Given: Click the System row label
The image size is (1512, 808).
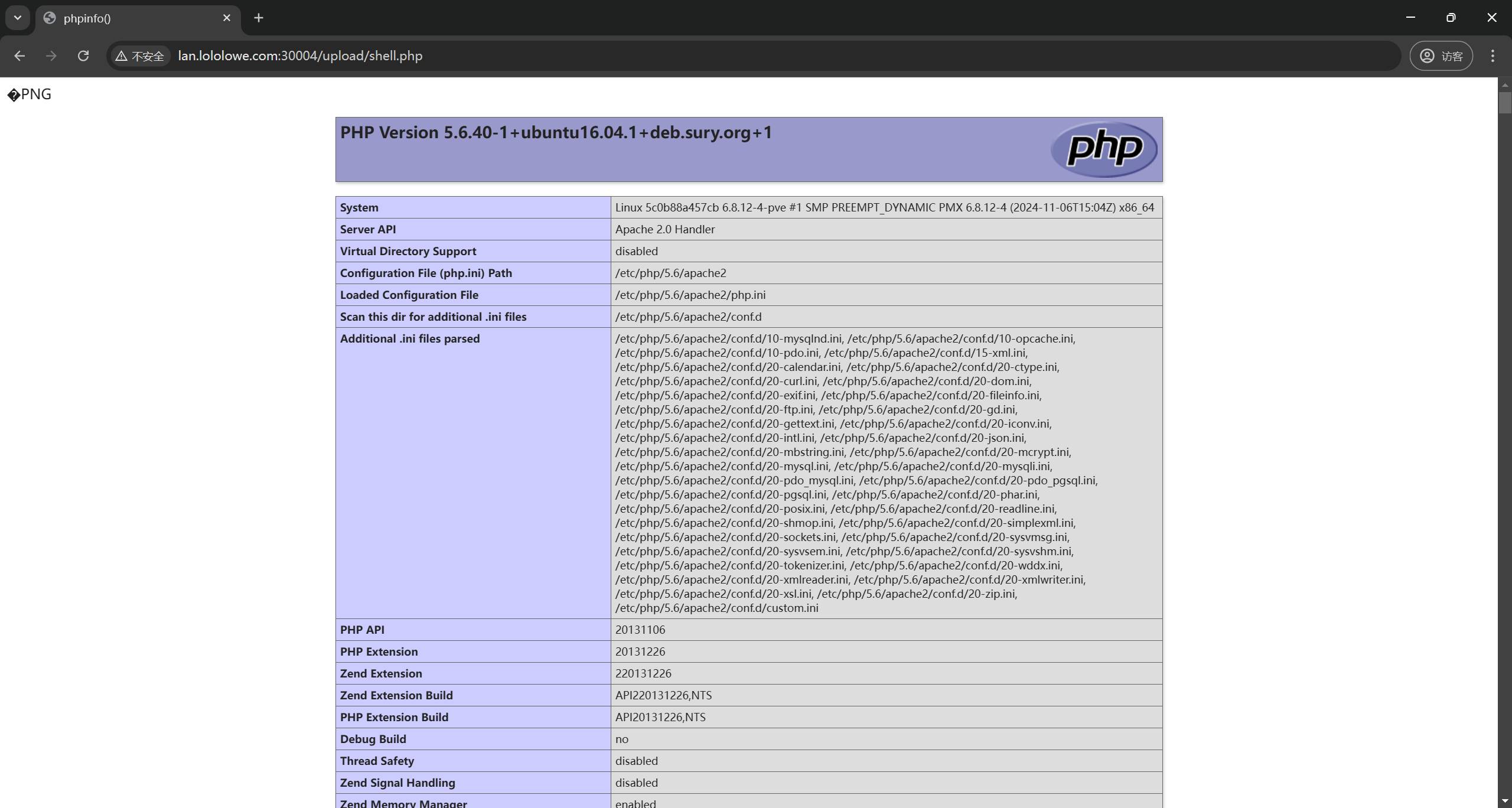Looking at the screenshot, I should [x=359, y=208].
